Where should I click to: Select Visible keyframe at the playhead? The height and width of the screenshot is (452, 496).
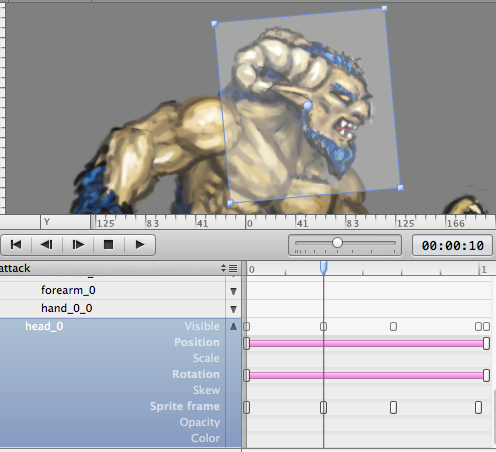tap(323, 326)
